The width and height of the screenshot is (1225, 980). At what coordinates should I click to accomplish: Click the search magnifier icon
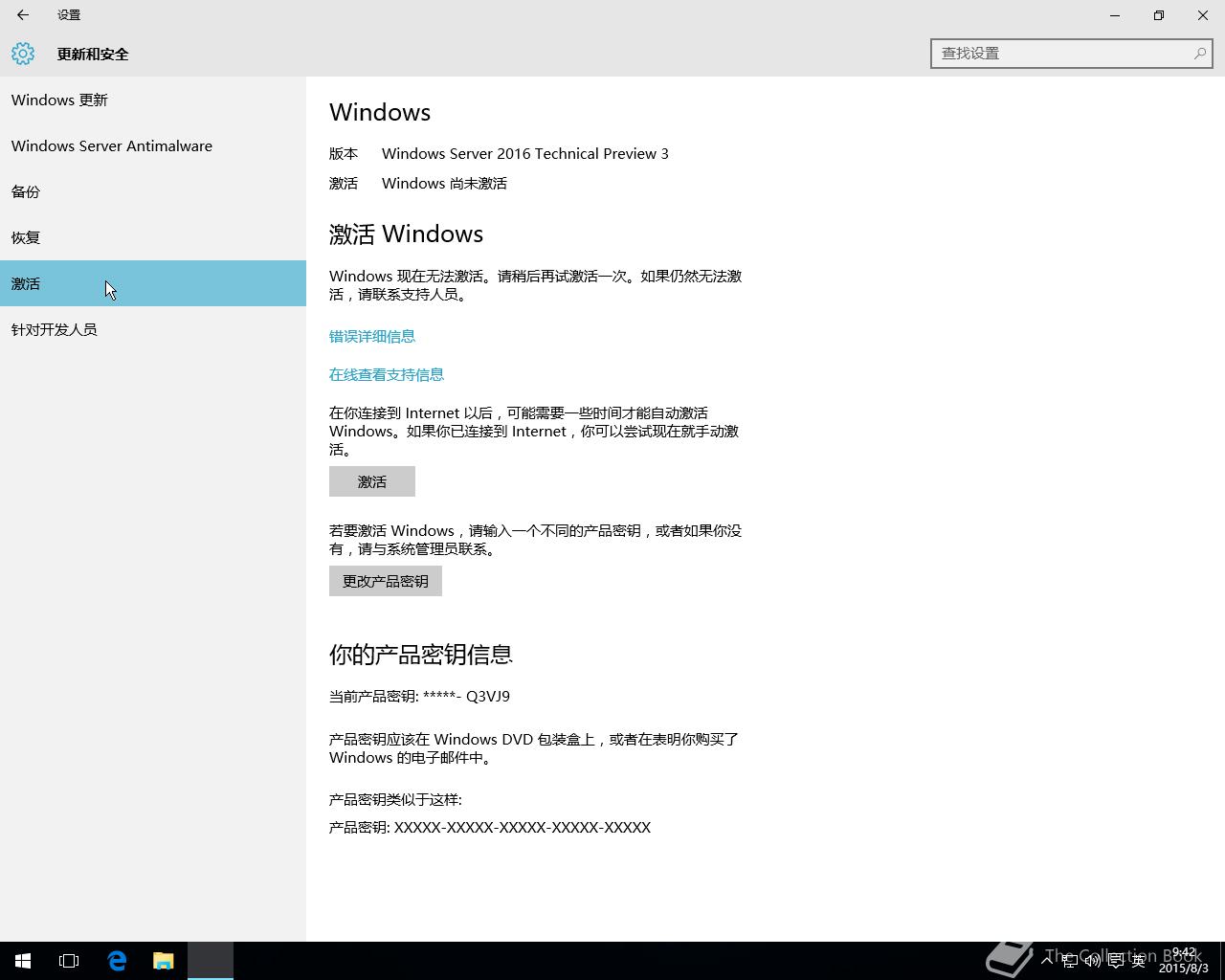(x=1199, y=54)
